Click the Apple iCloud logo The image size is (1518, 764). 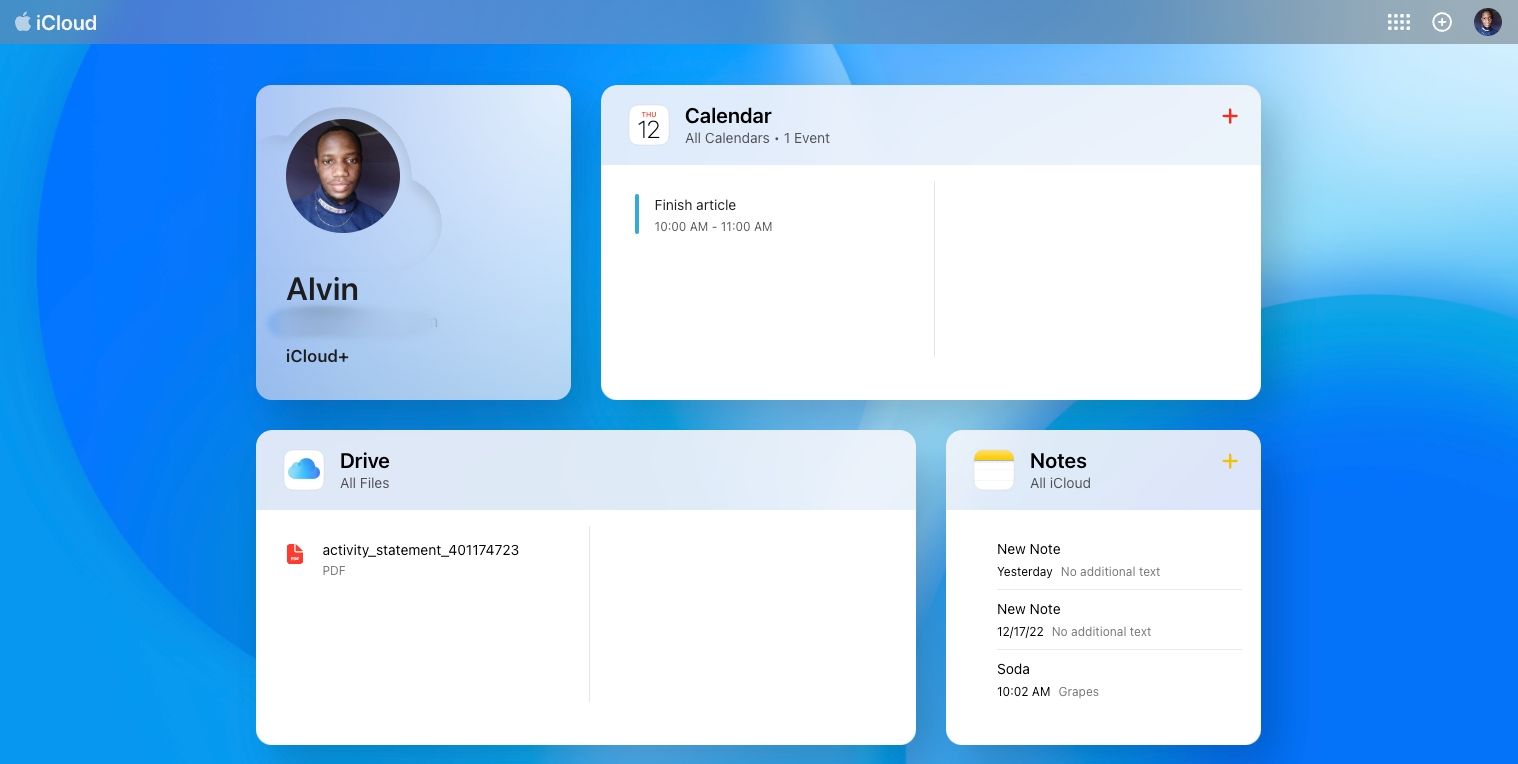pyautogui.click(x=55, y=22)
